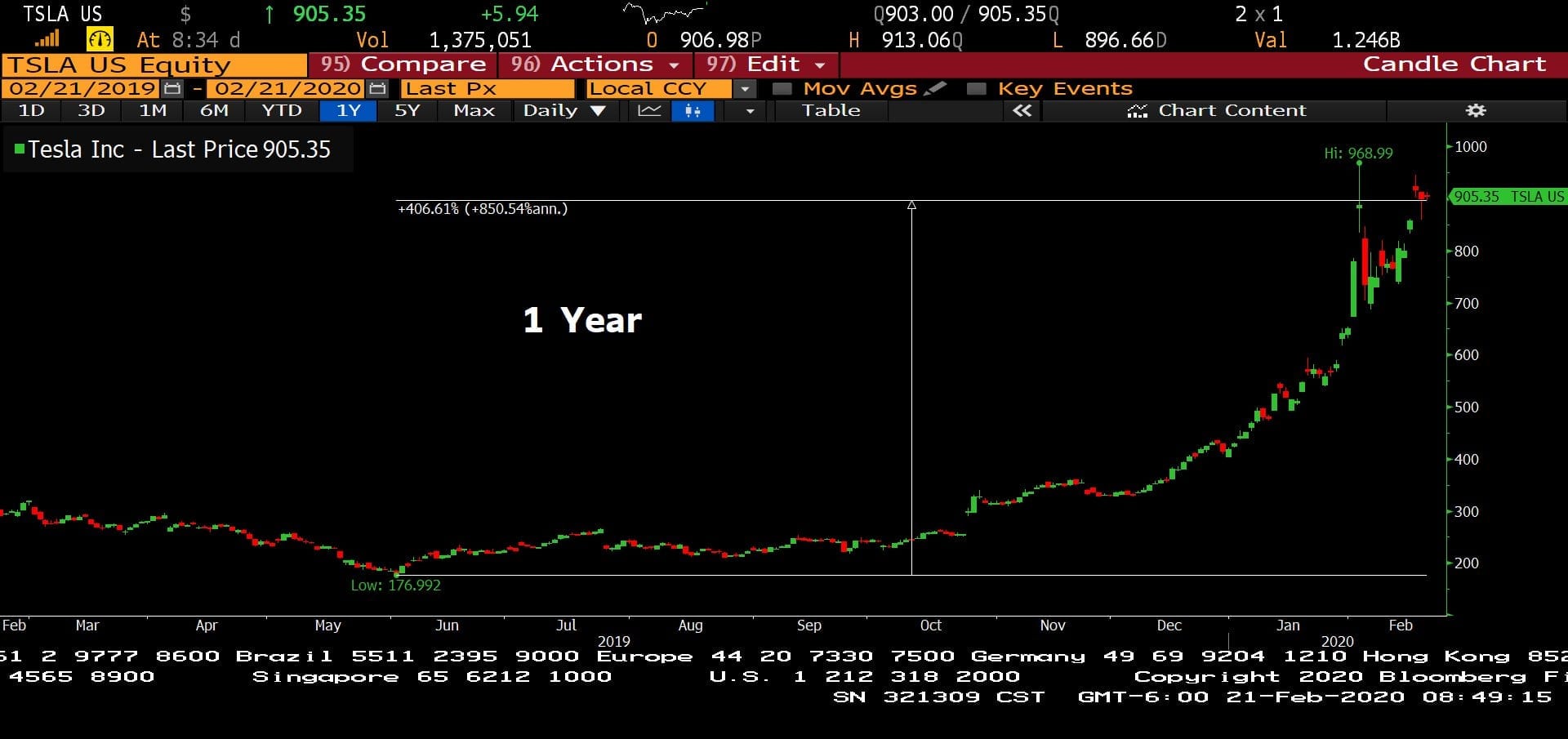Click the At 8:34 d time text

pos(189,40)
